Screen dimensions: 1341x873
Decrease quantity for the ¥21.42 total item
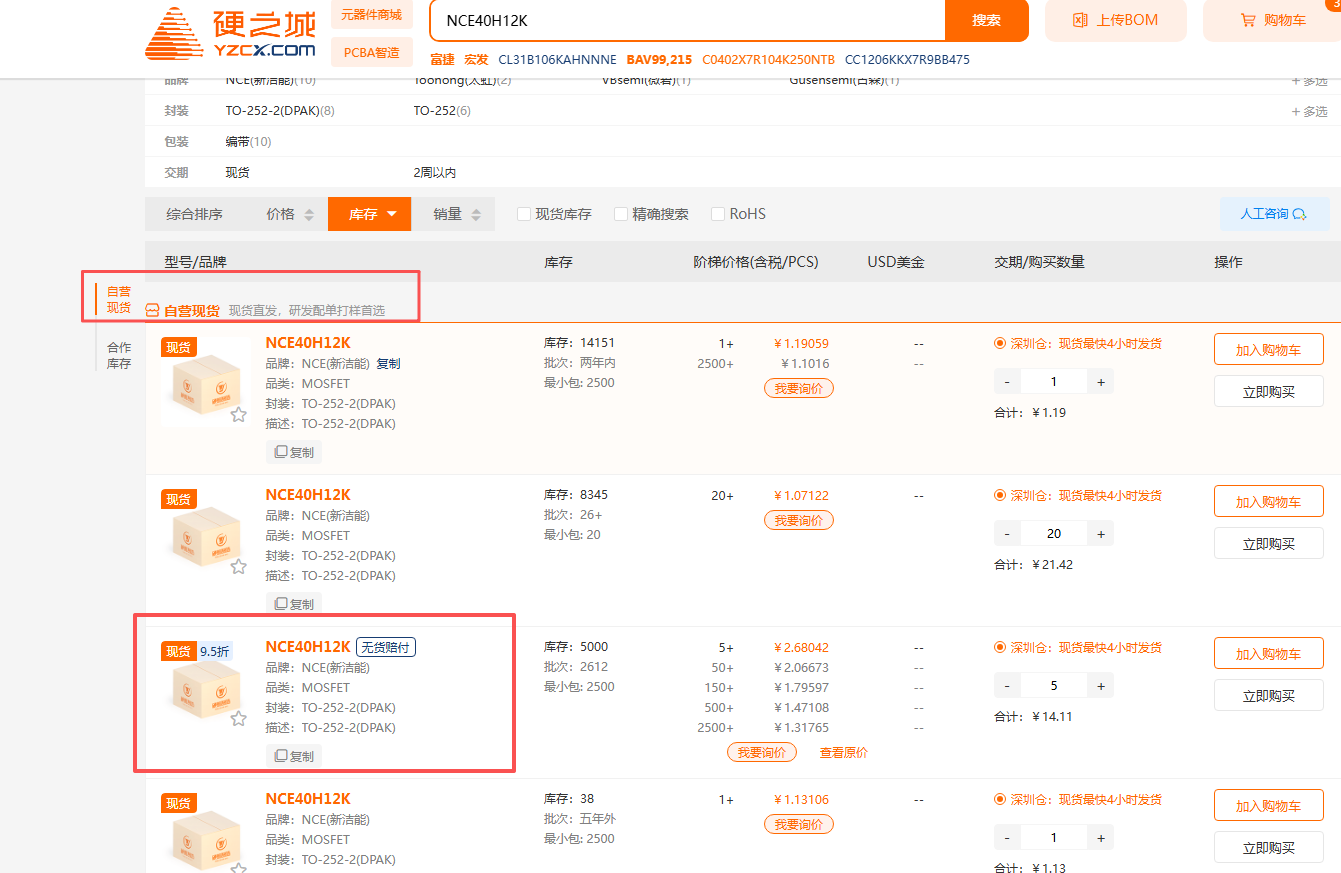point(1007,534)
